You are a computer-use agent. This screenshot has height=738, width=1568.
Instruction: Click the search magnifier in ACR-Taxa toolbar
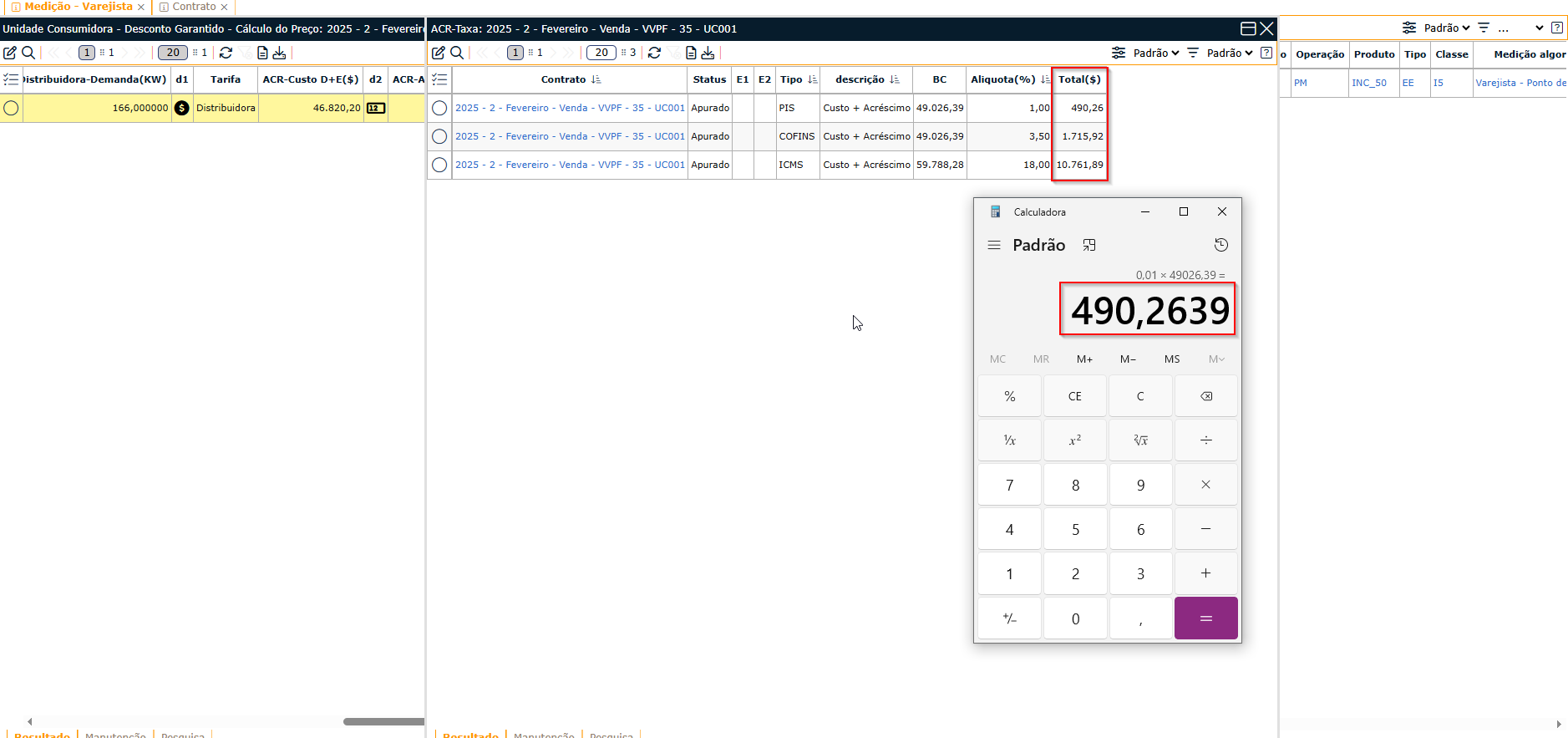pos(457,53)
